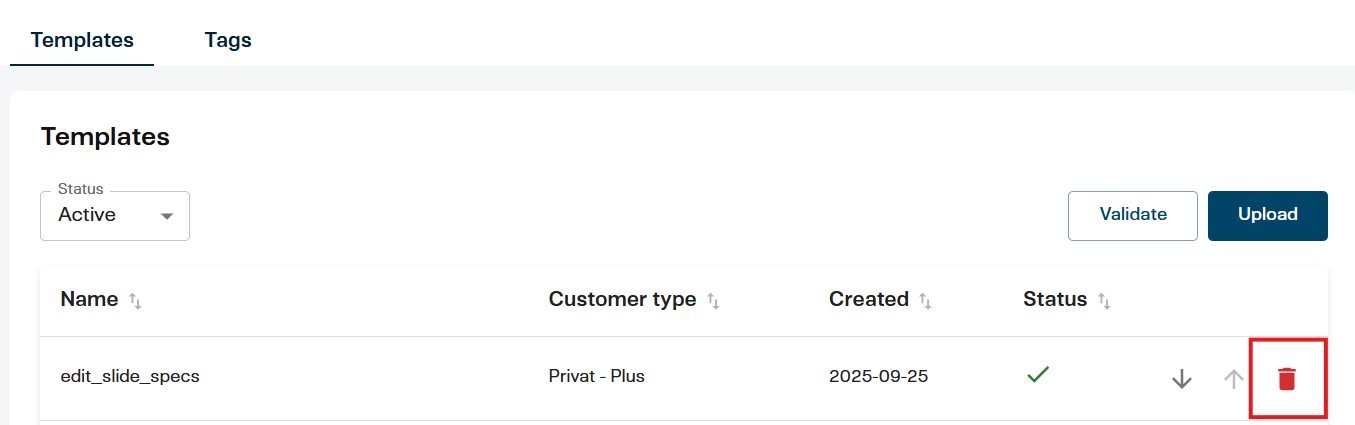Select the edit_slide_specs template name

pyautogui.click(x=130, y=377)
